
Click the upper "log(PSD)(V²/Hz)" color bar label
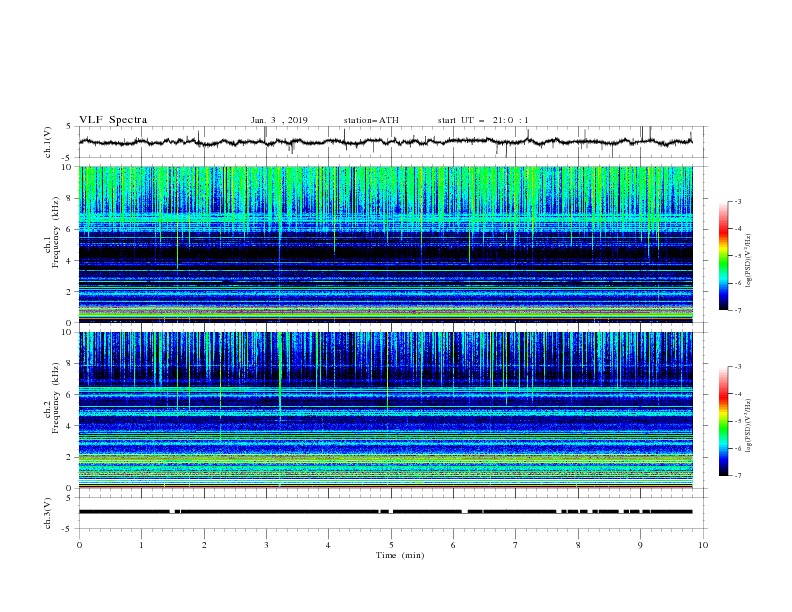pos(749,261)
